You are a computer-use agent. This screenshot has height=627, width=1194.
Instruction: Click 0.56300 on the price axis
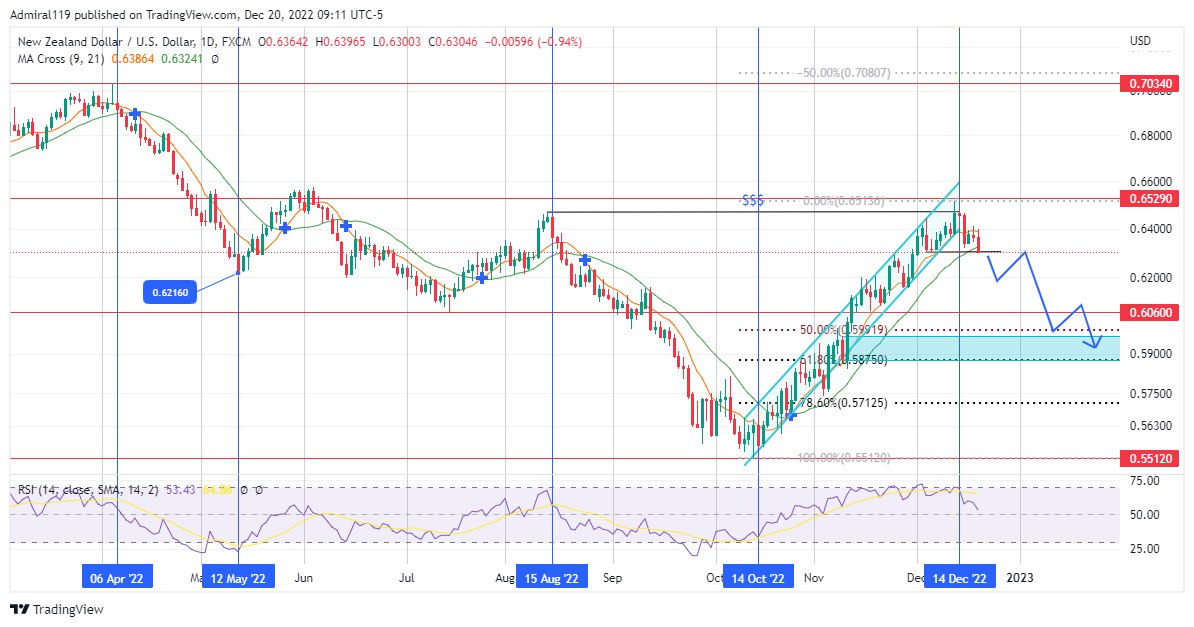pyautogui.click(x=1151, y=425)
